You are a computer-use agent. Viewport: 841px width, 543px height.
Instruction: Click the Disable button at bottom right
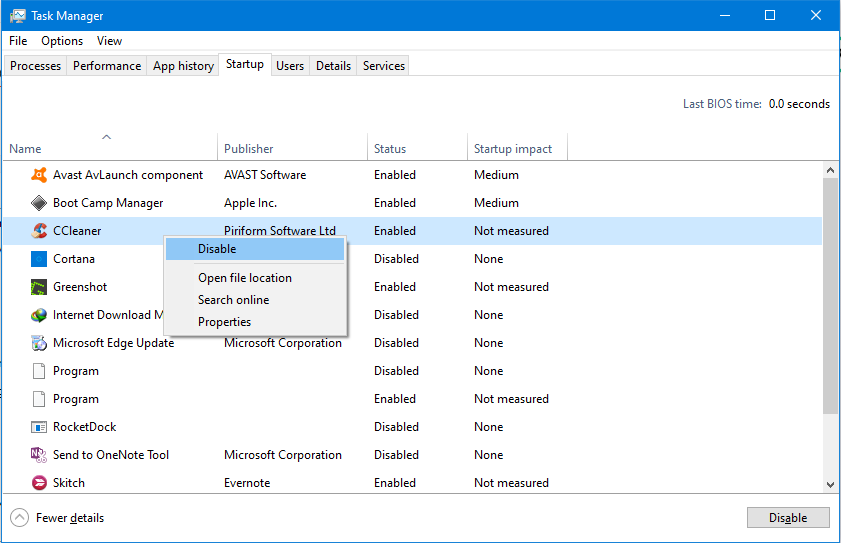[788, 518]
